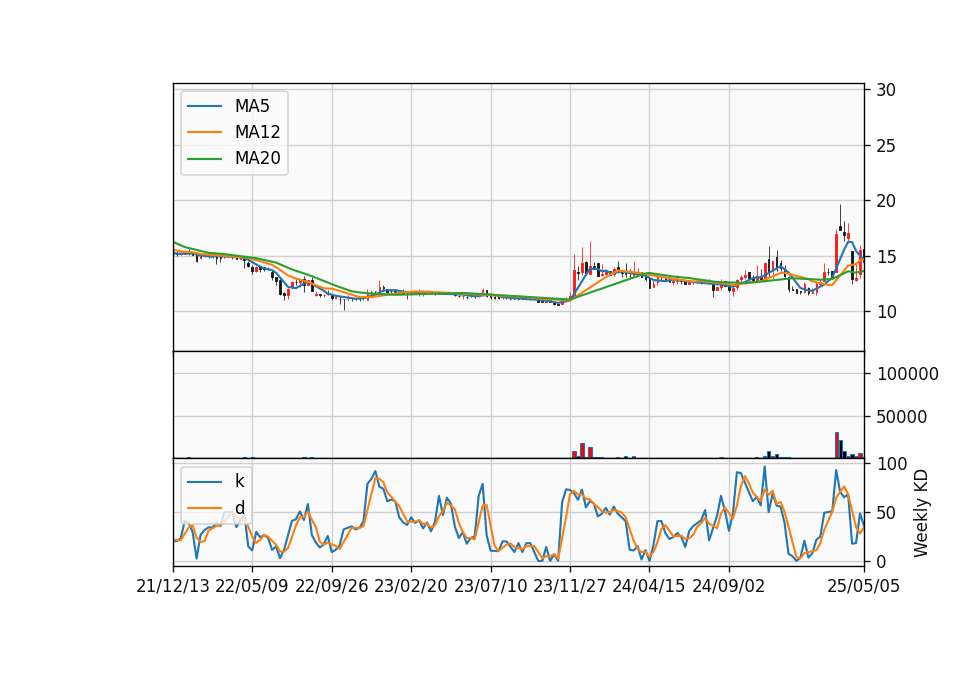Click the 21/12/13 date tick label
The height and width of the screenshot is (690, 960).
[x=173, y=586]
